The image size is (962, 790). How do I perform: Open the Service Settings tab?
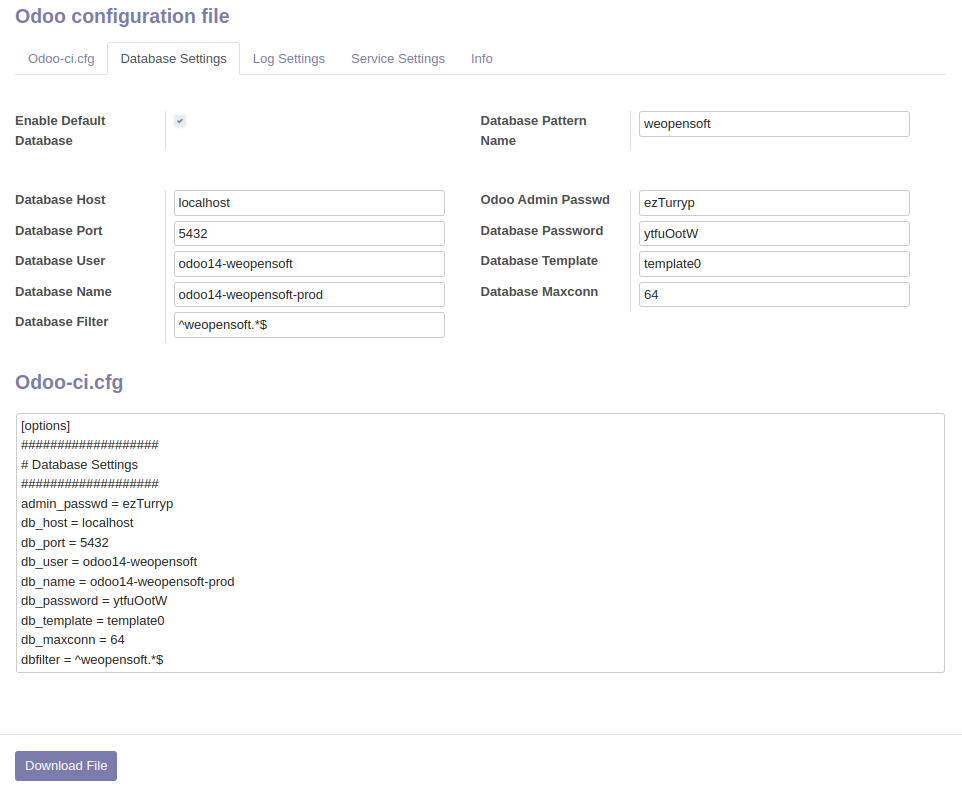click(398, 59)
